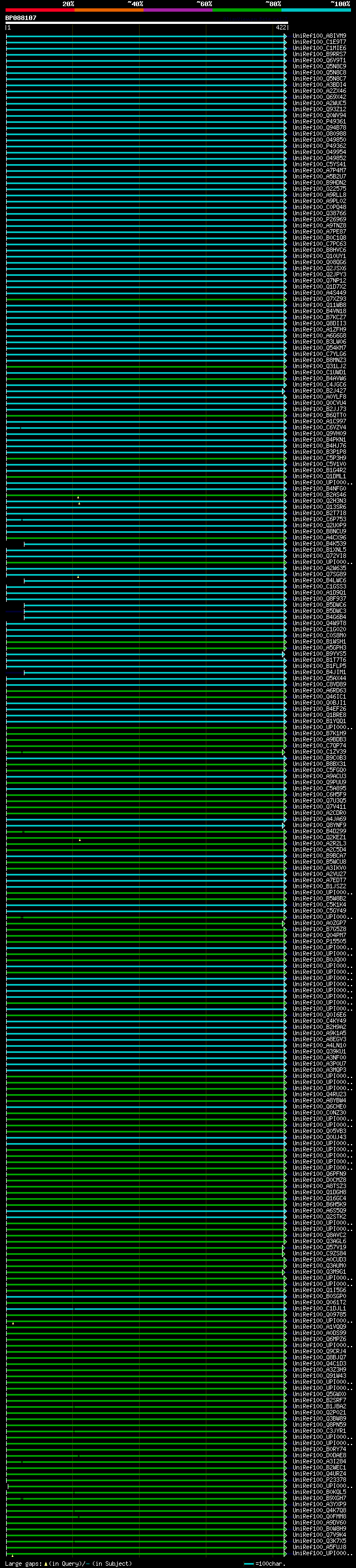The width and height of the screenshot is (356, 1568).
Task: Select the UniRef100_B4AVW6 hit label
Action: coord(319,379)
